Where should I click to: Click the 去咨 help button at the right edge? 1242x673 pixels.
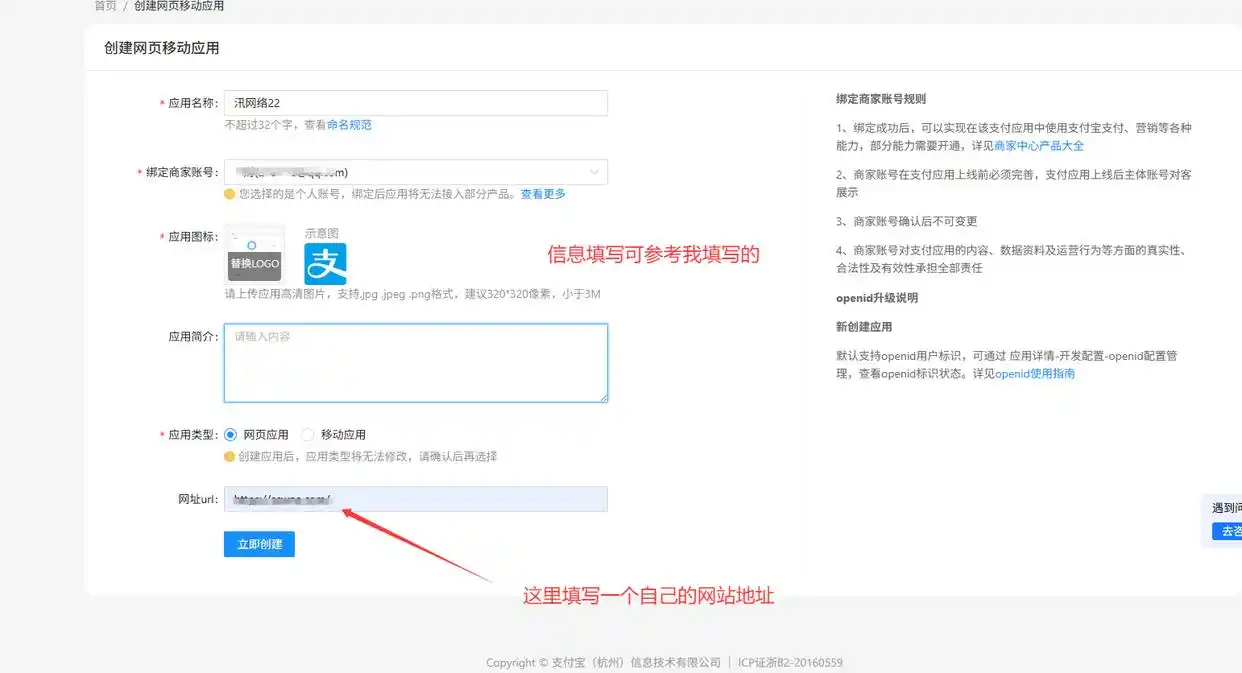1226,531
